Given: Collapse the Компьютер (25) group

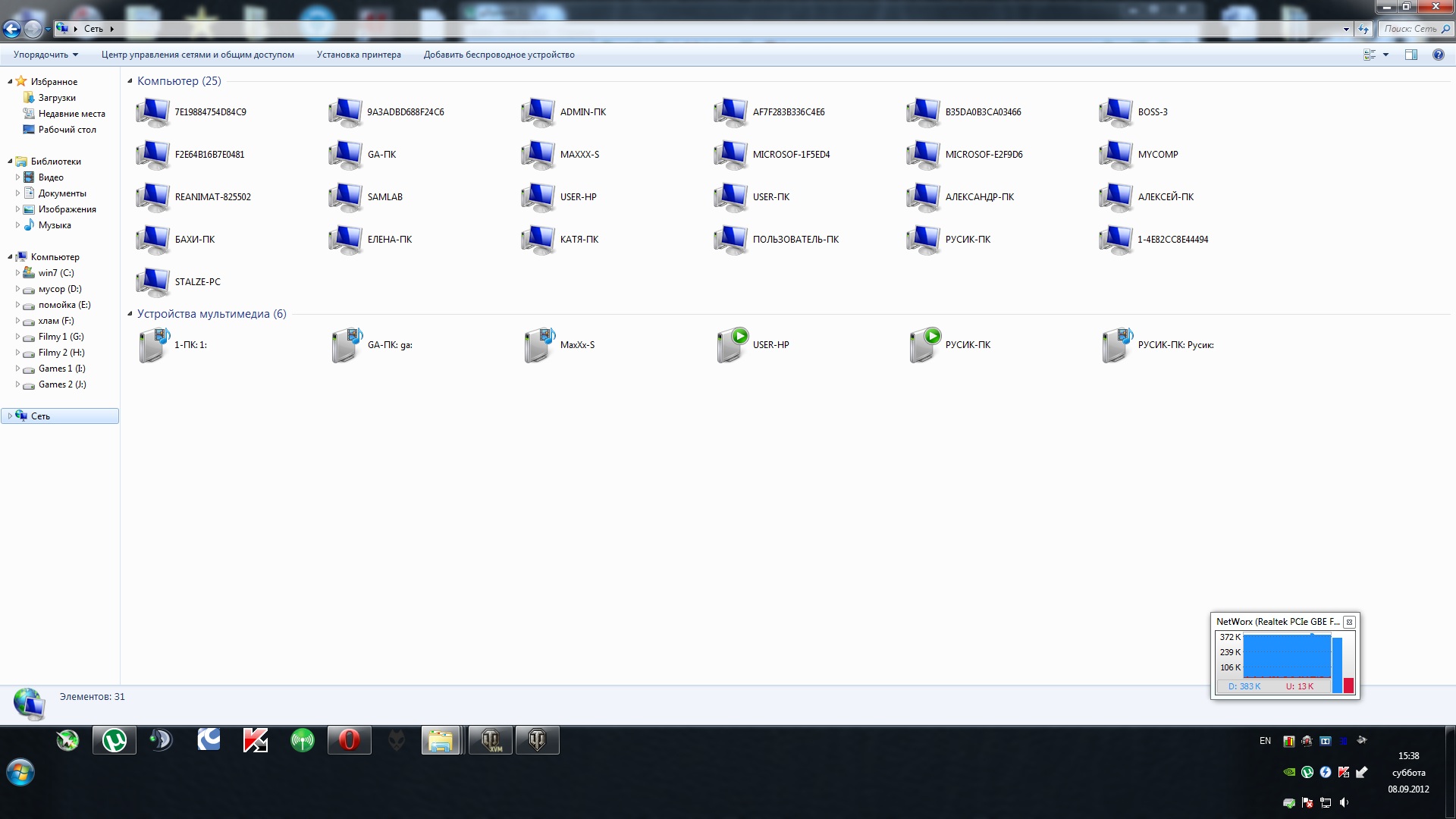Looking at the screenshot, I should coord(130,81).
